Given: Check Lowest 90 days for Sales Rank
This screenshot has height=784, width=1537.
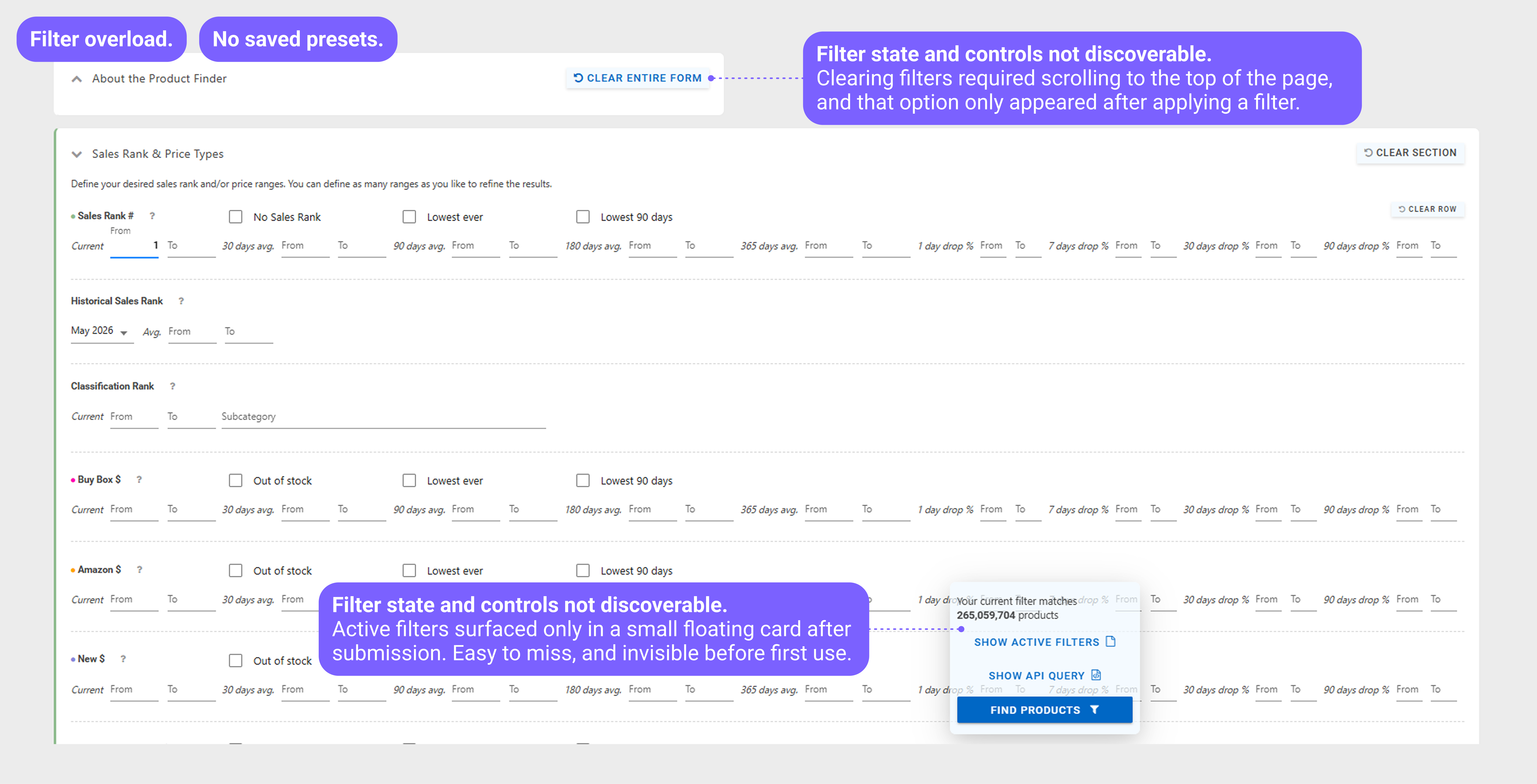Looking at the screenshot, I should pos(583,217).
